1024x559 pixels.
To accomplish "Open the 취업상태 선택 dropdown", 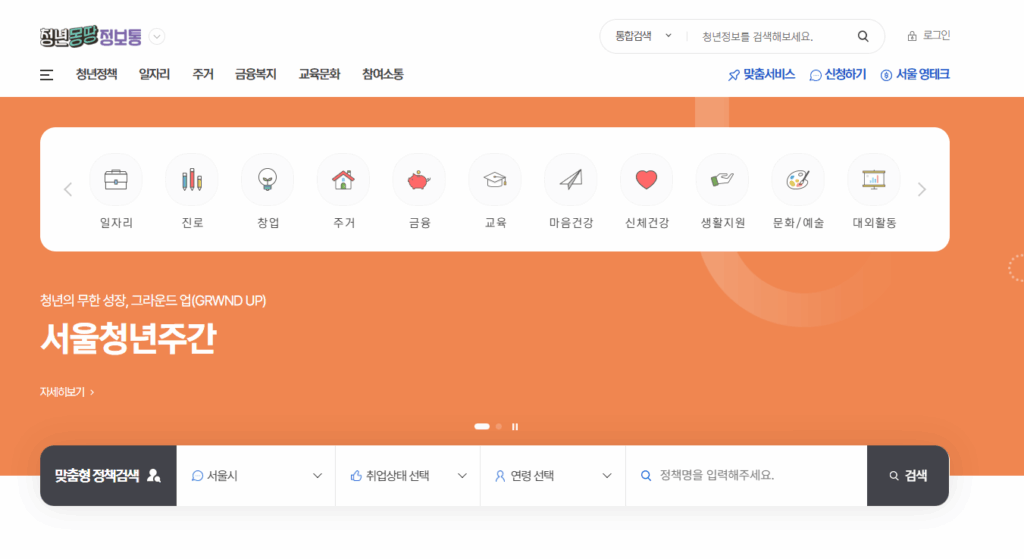I will 408,476.
